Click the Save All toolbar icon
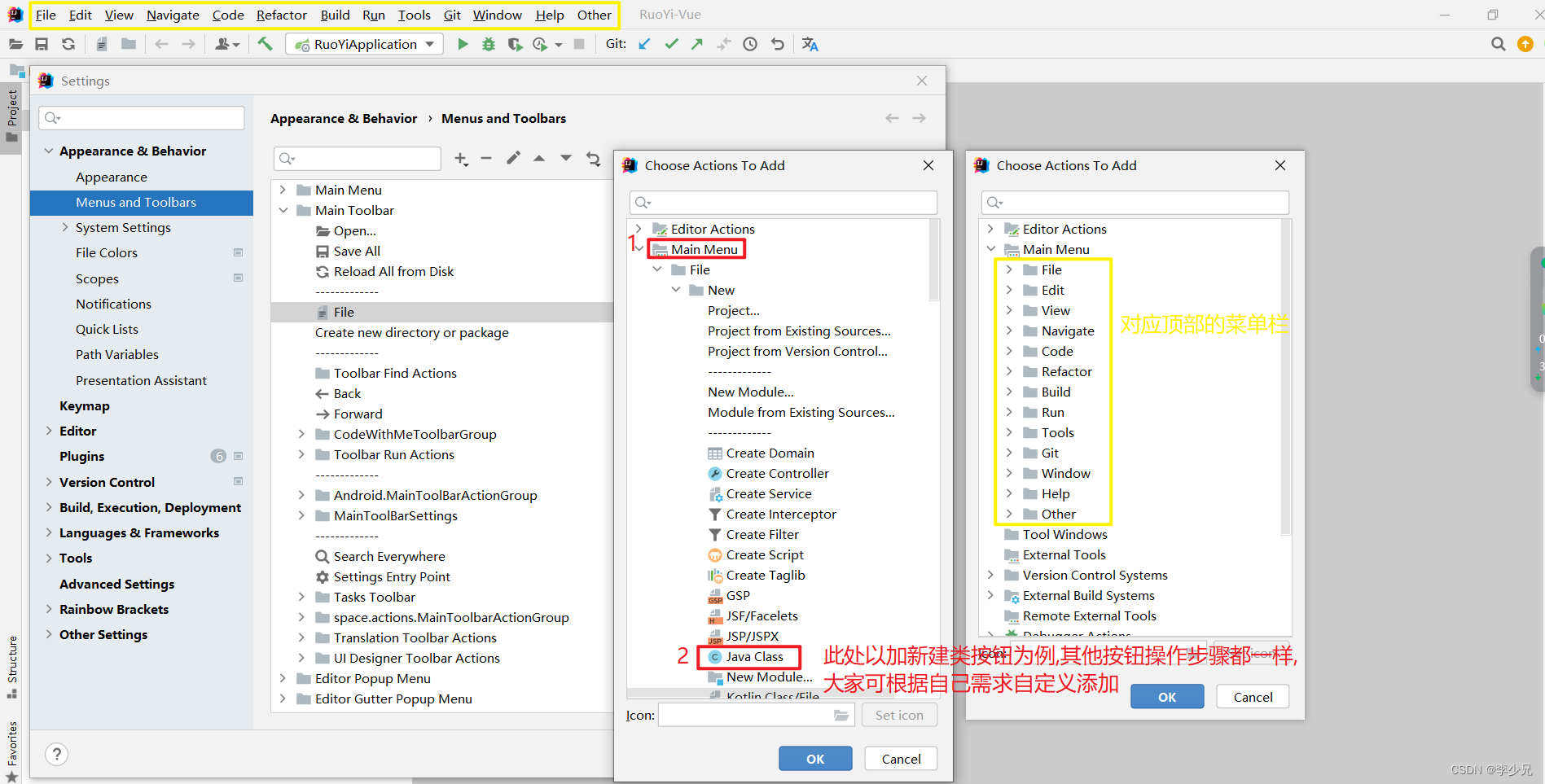 pyautogui.click(x=42, y=44)
